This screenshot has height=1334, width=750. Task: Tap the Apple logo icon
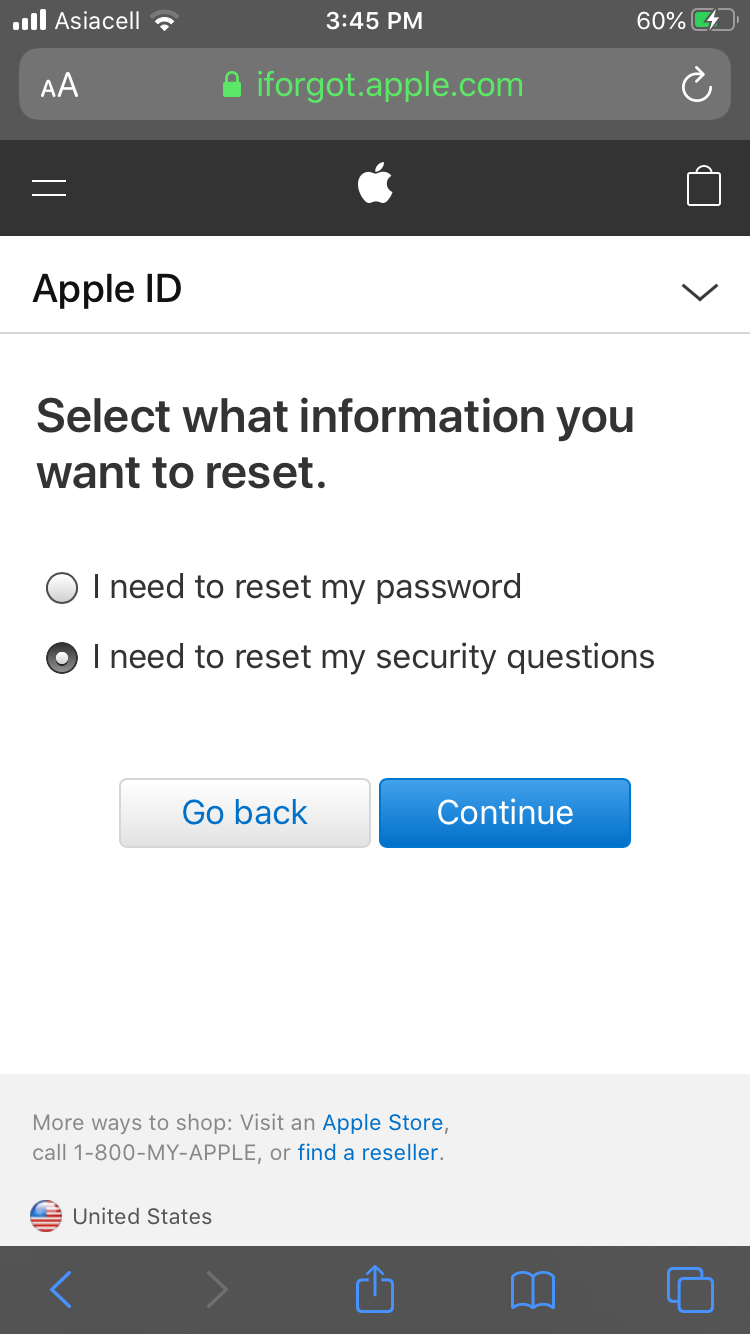375,186
